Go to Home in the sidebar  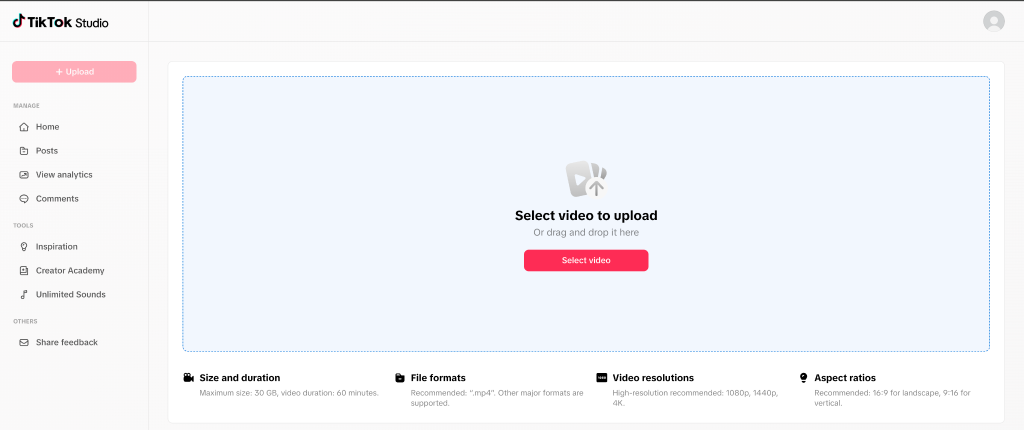click(x=47, y=127)
